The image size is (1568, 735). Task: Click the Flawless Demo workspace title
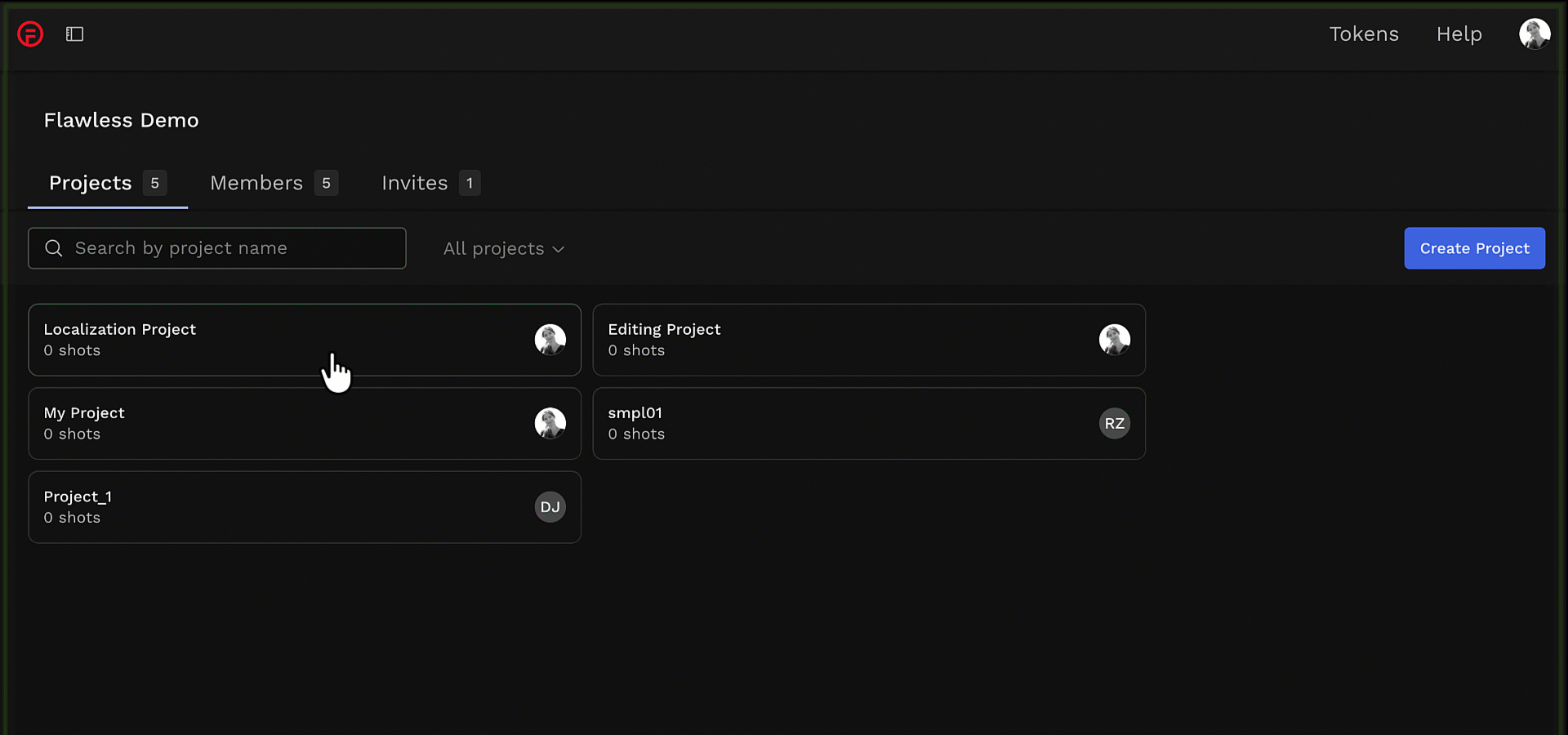pyautogui.click(x=121, y=120)
